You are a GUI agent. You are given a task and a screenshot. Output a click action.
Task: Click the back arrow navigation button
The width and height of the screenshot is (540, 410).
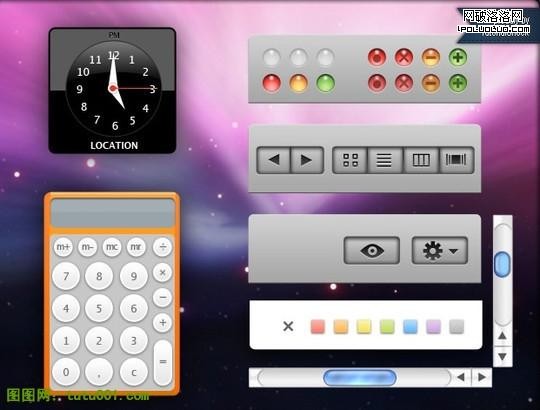click(274, 160)
